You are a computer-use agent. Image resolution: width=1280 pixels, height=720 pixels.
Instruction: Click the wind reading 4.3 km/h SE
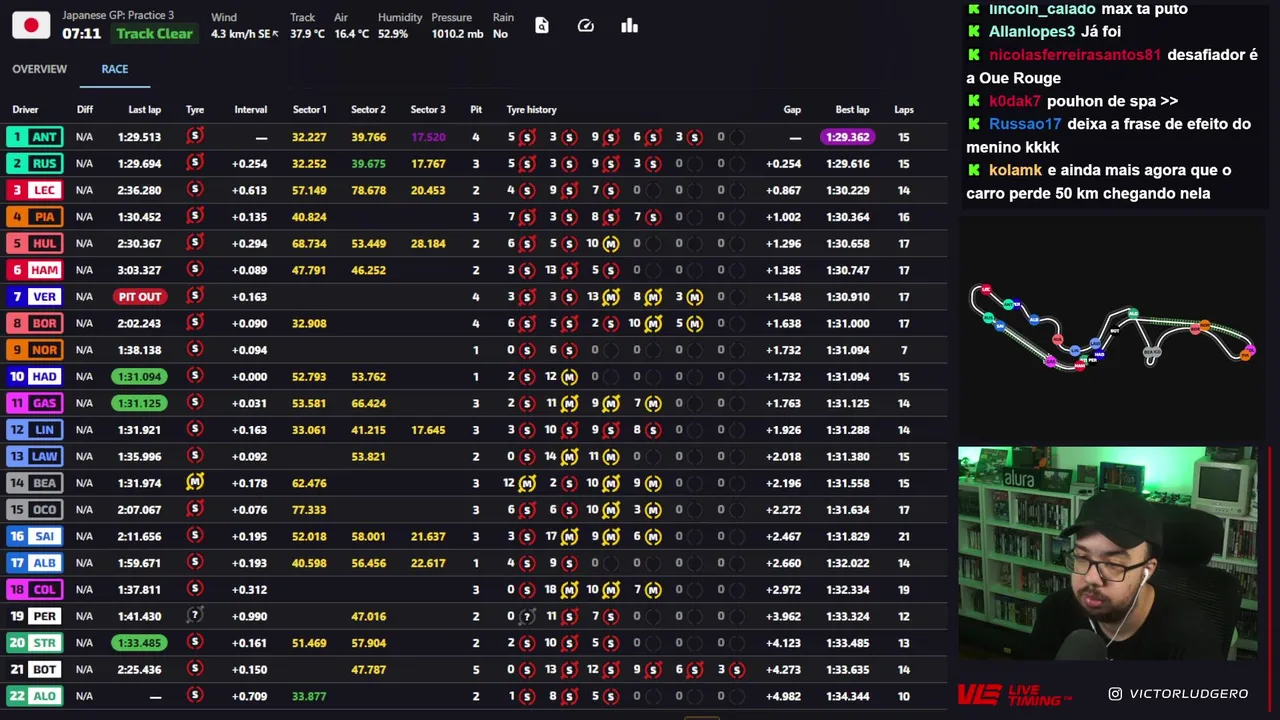(x=241, y=34)
